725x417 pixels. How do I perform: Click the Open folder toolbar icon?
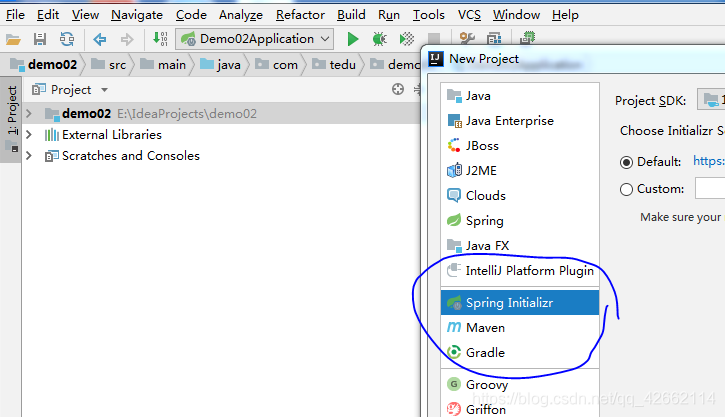pyautogui.click(x=13, y=40)
